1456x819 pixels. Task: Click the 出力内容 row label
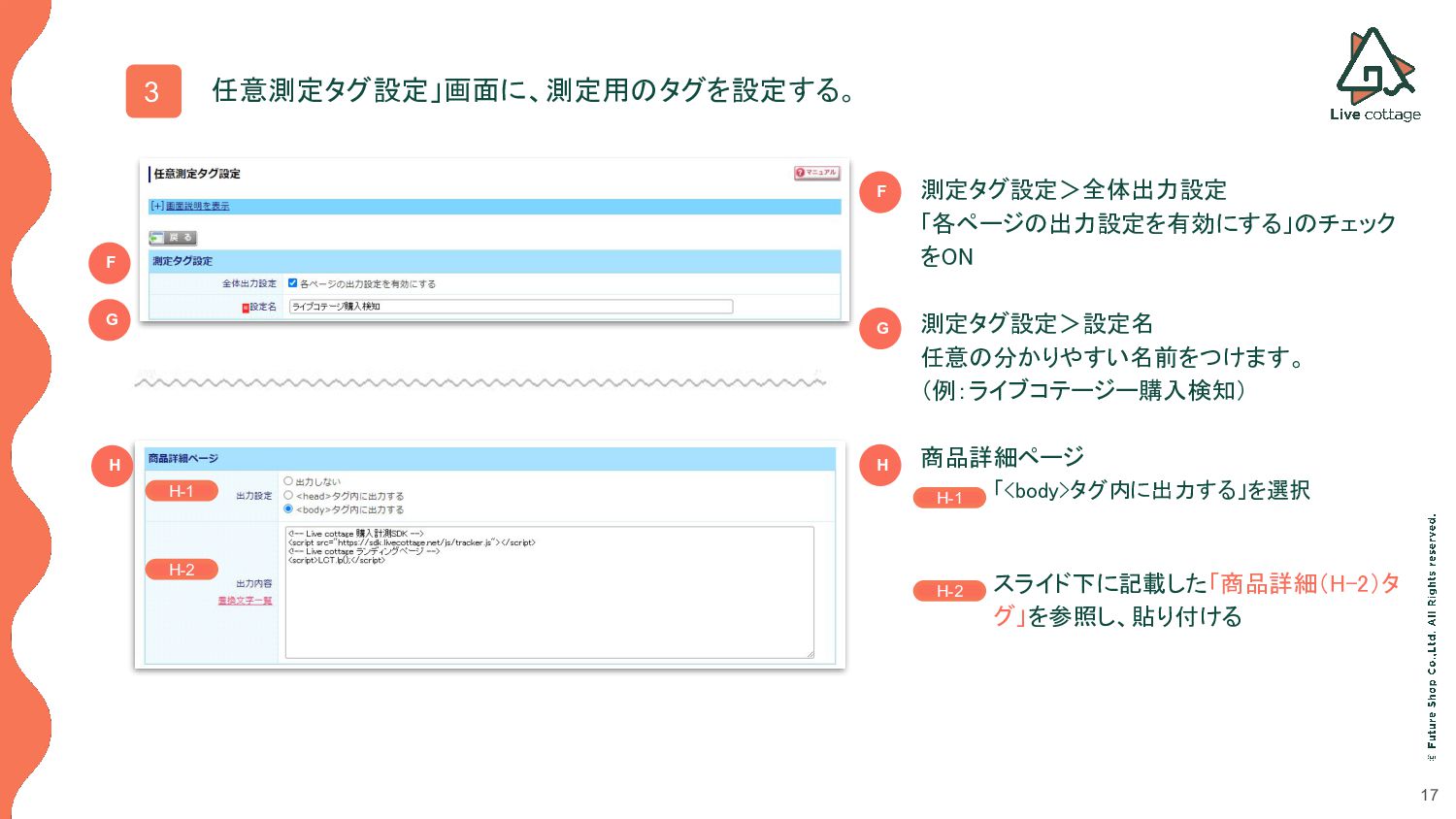coord(254,583)
